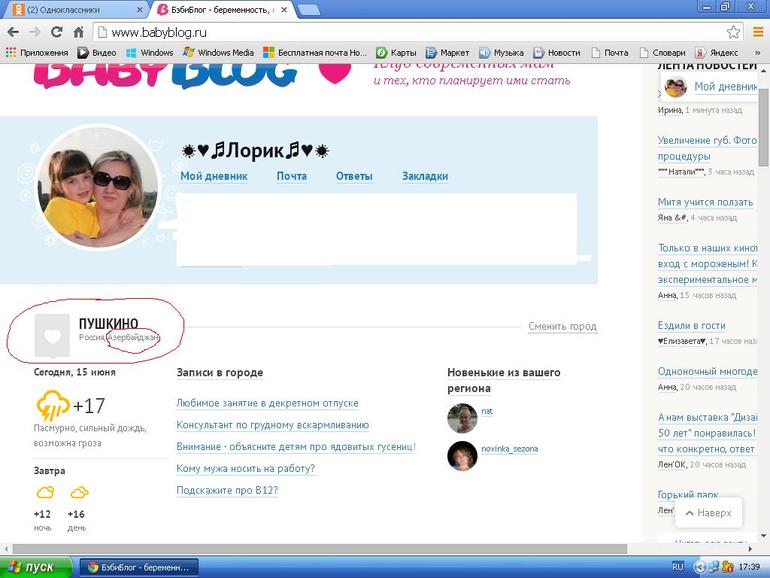Open the Windows пуск start button
The width and height of the screenshot is (770, 578).
pos(35,567)
